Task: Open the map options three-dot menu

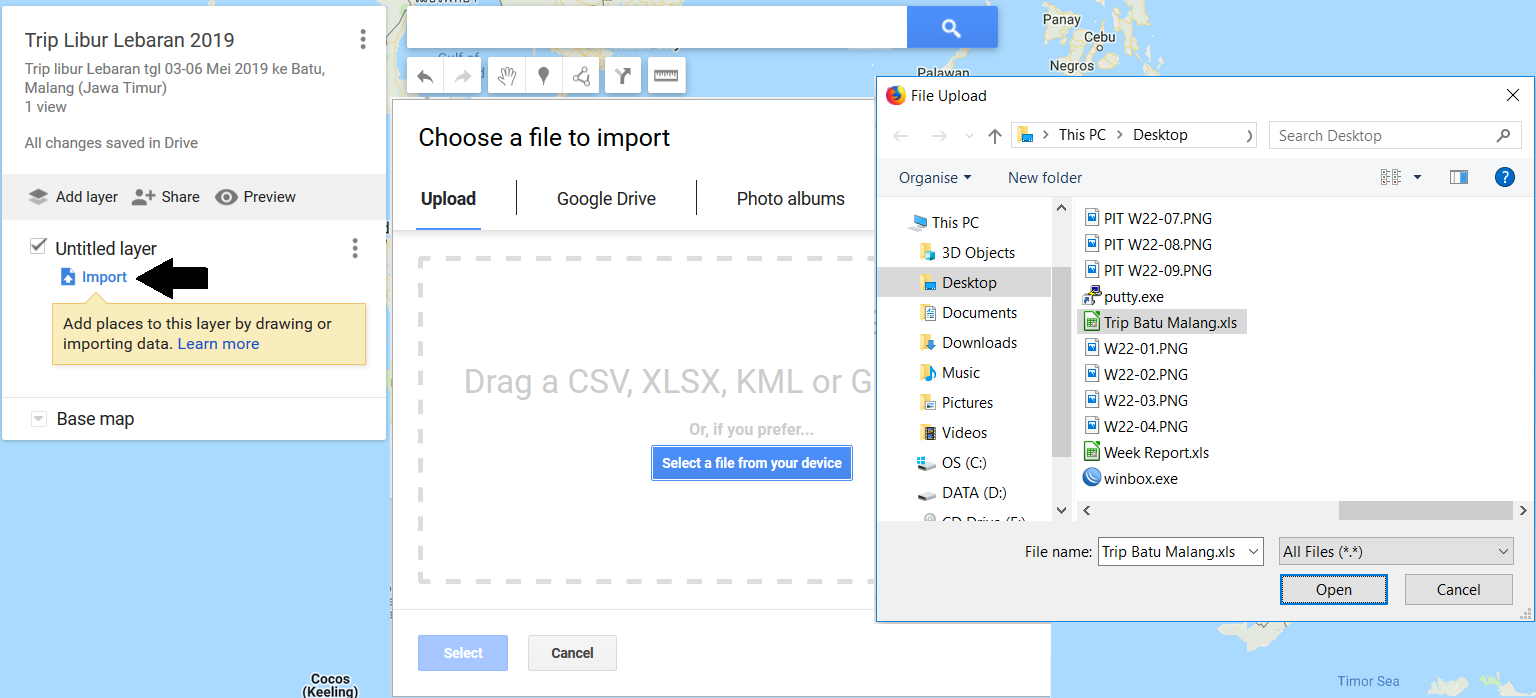Action: 362,40
